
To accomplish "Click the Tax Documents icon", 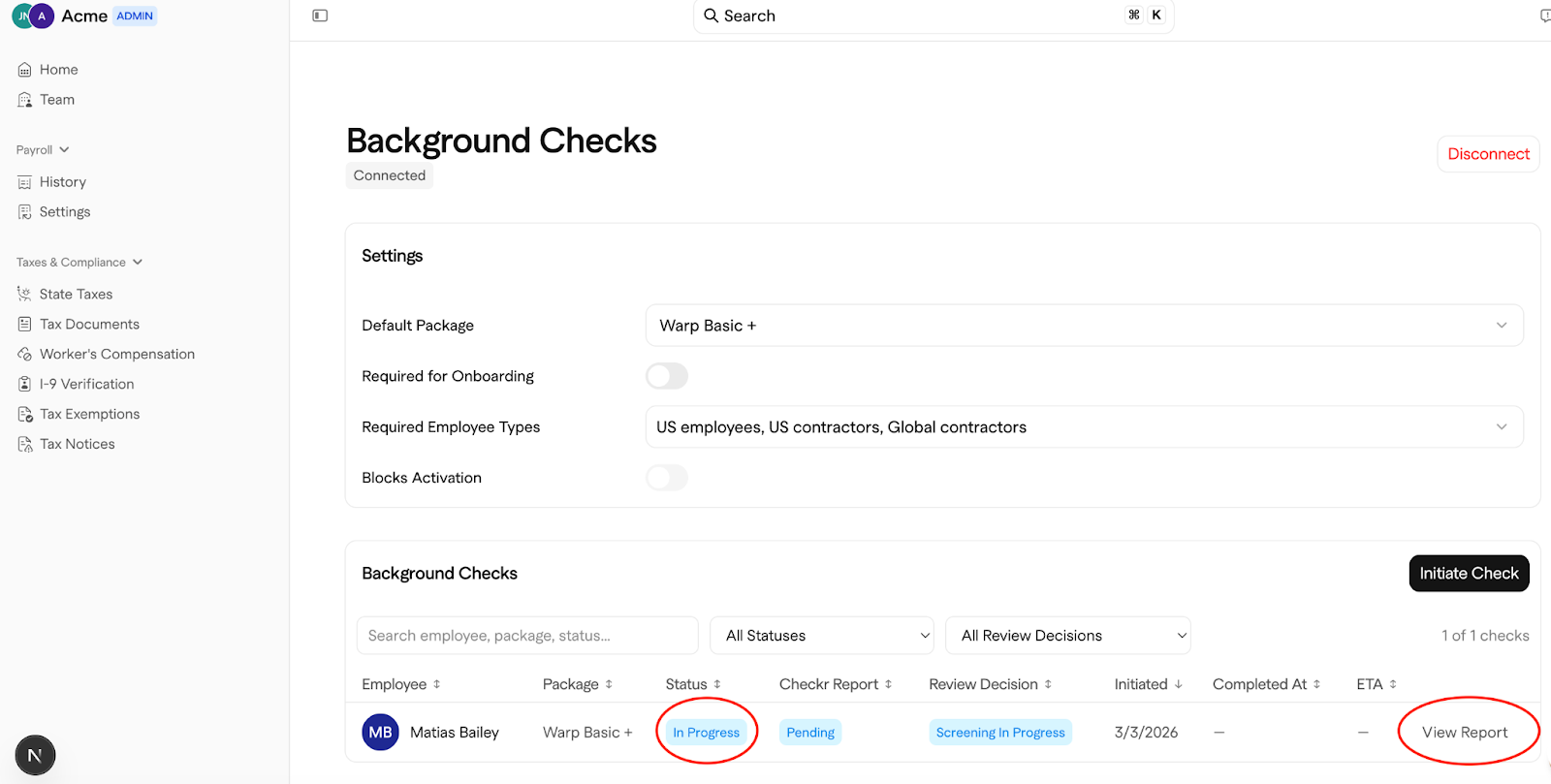I will click(x=24, y=325).
